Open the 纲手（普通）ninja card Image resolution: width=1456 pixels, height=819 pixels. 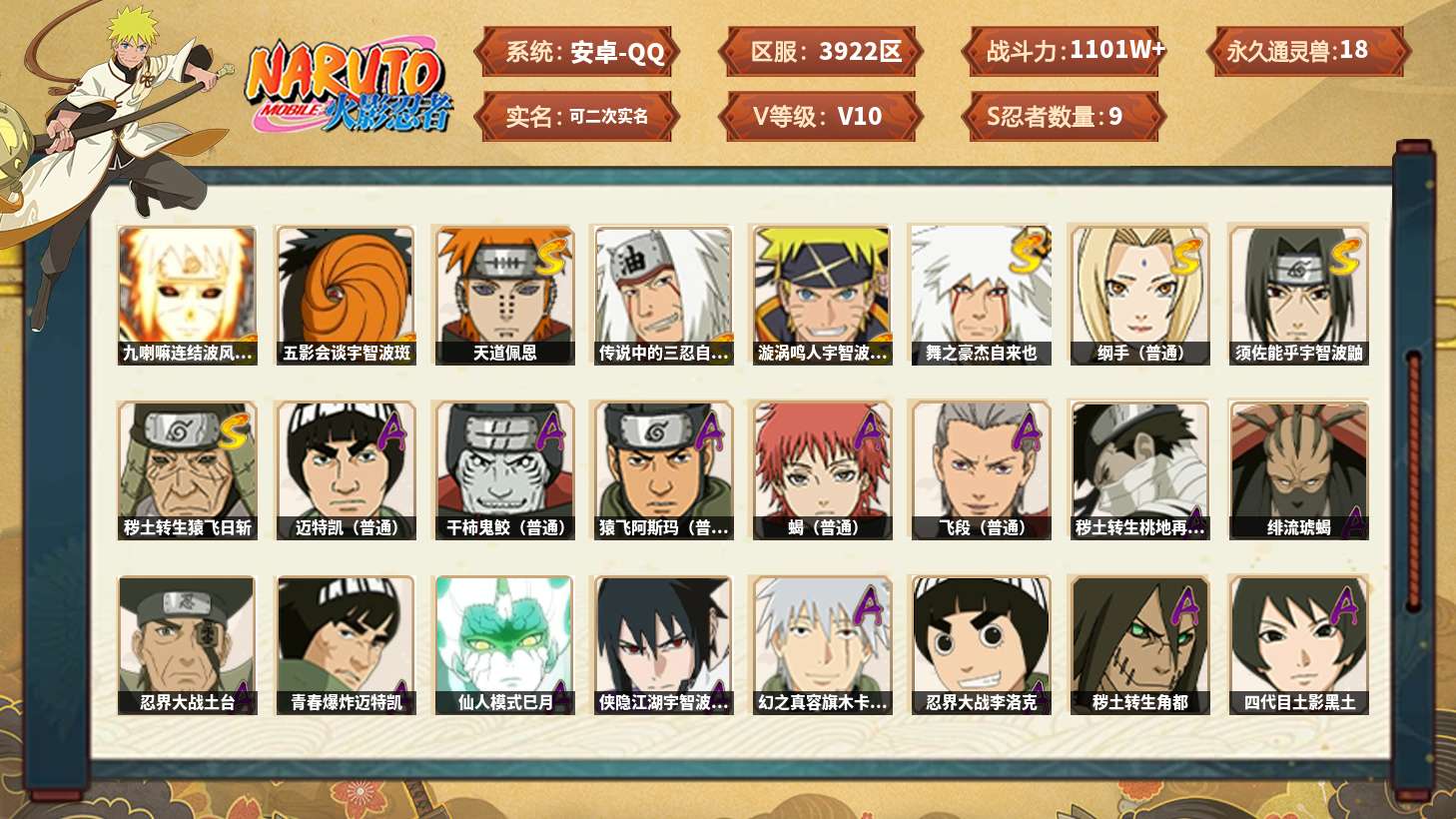click(x=1139, y=295)
